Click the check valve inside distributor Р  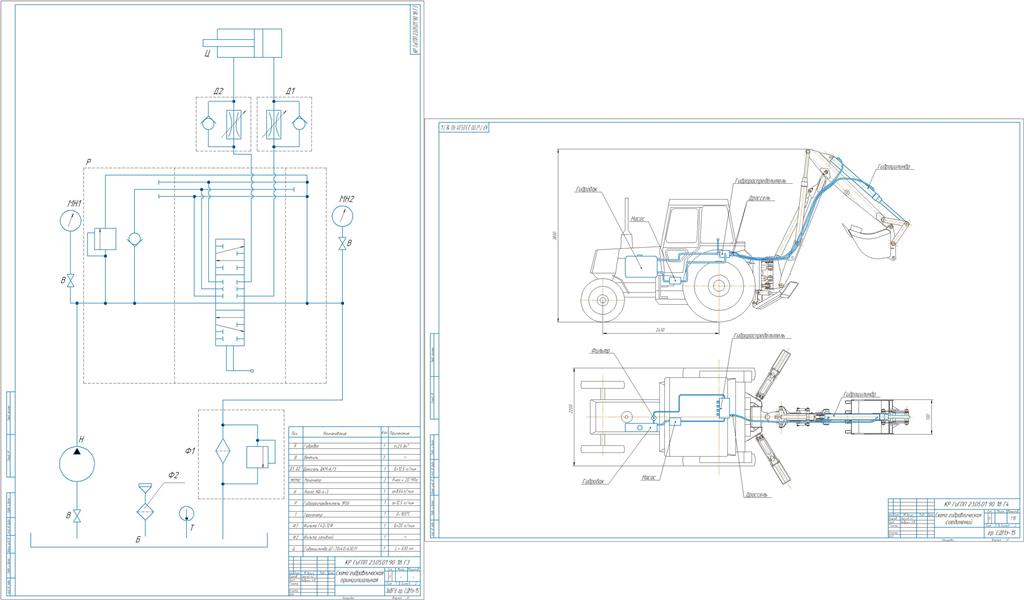point(134,240)
